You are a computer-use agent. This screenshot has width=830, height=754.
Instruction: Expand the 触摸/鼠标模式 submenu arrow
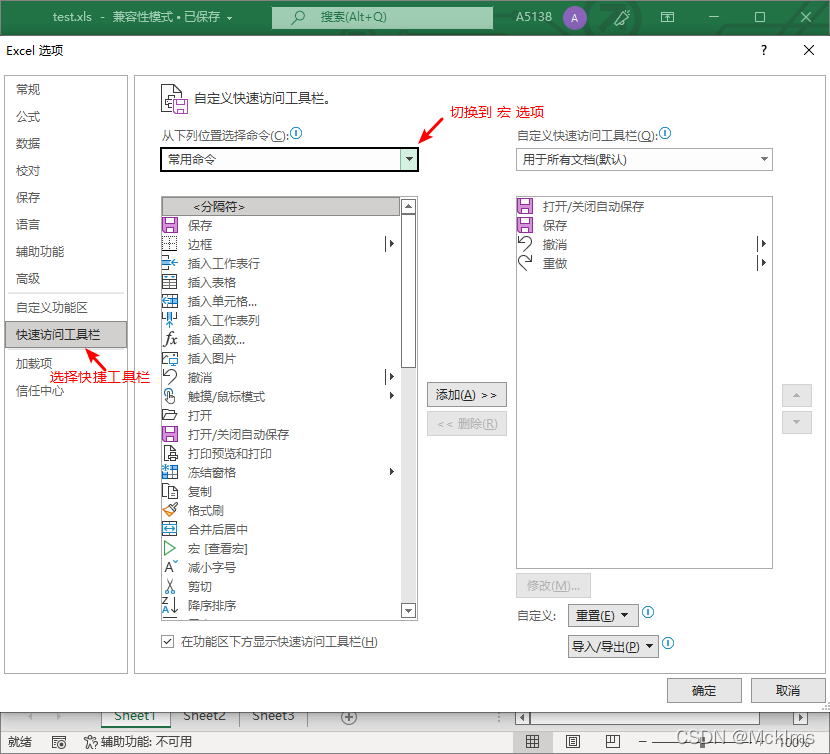point(392,396)
